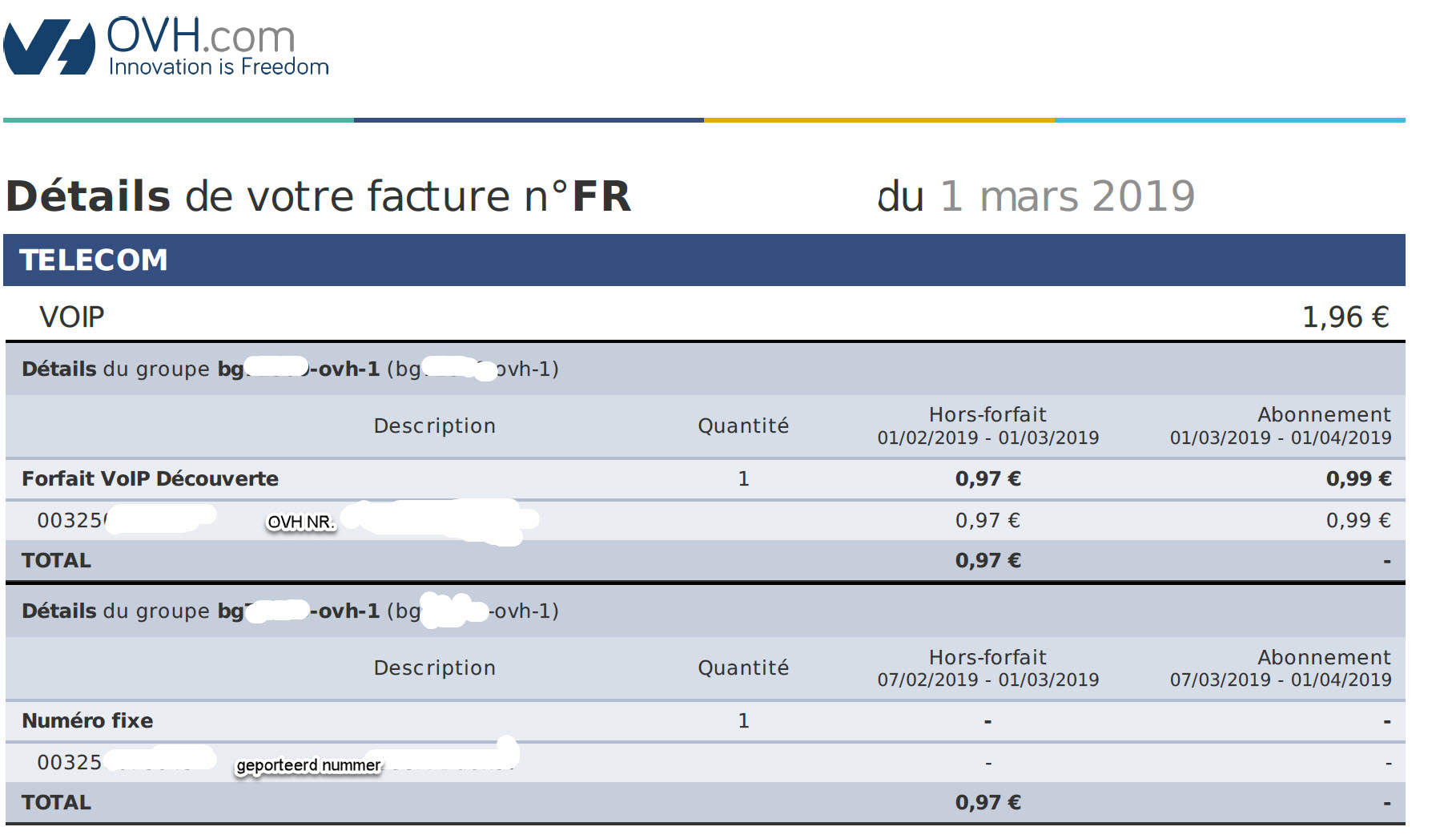Click the bold 0,99 € subscription amount
Image resolution: width=1456 pixels, height=839 pixels.
tap(1358, 478)
